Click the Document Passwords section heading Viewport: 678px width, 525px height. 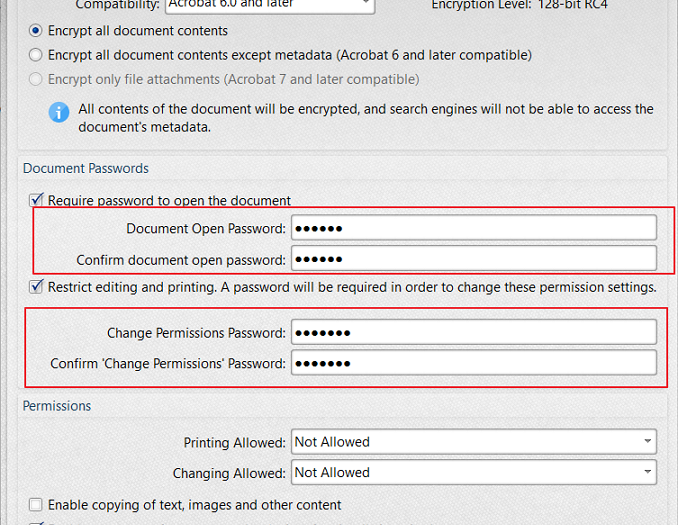[86, 168]
